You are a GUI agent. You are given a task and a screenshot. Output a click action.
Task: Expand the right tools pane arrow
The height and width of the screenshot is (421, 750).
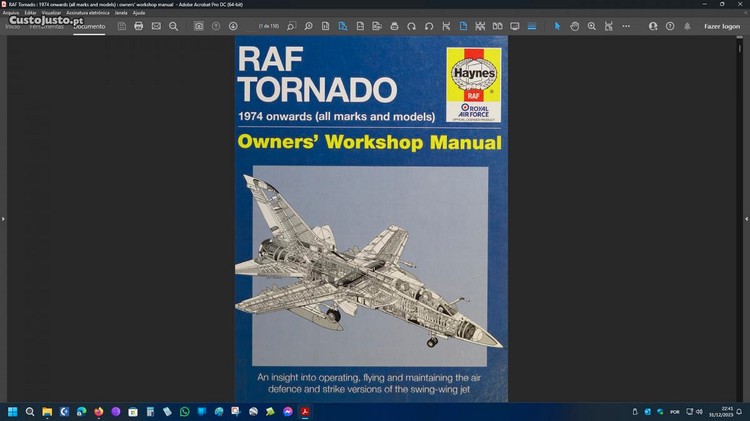[x=746, y=218]
